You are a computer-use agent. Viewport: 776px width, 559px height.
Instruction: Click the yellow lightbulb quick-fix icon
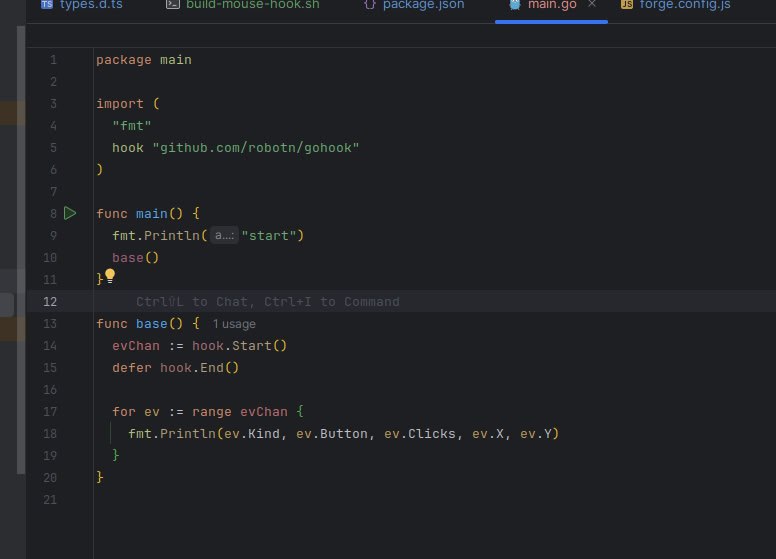point(110,276)
